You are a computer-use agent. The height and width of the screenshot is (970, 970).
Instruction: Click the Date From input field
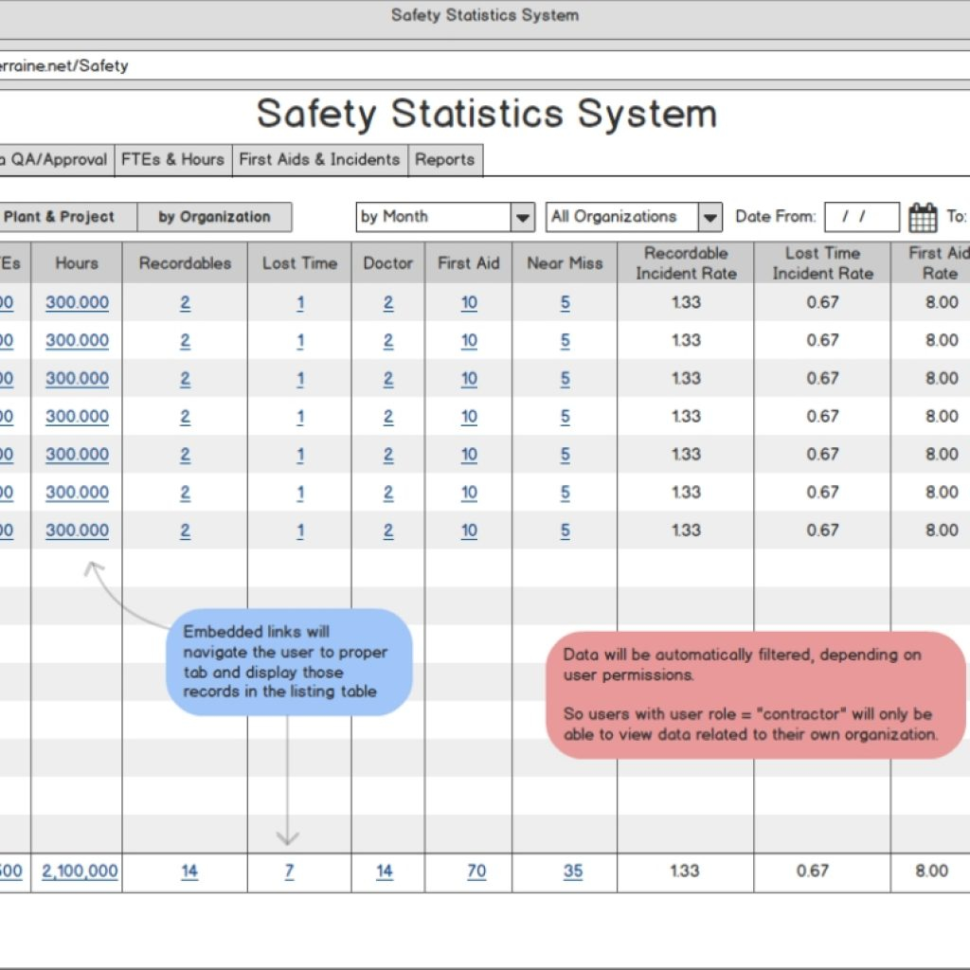861,216
